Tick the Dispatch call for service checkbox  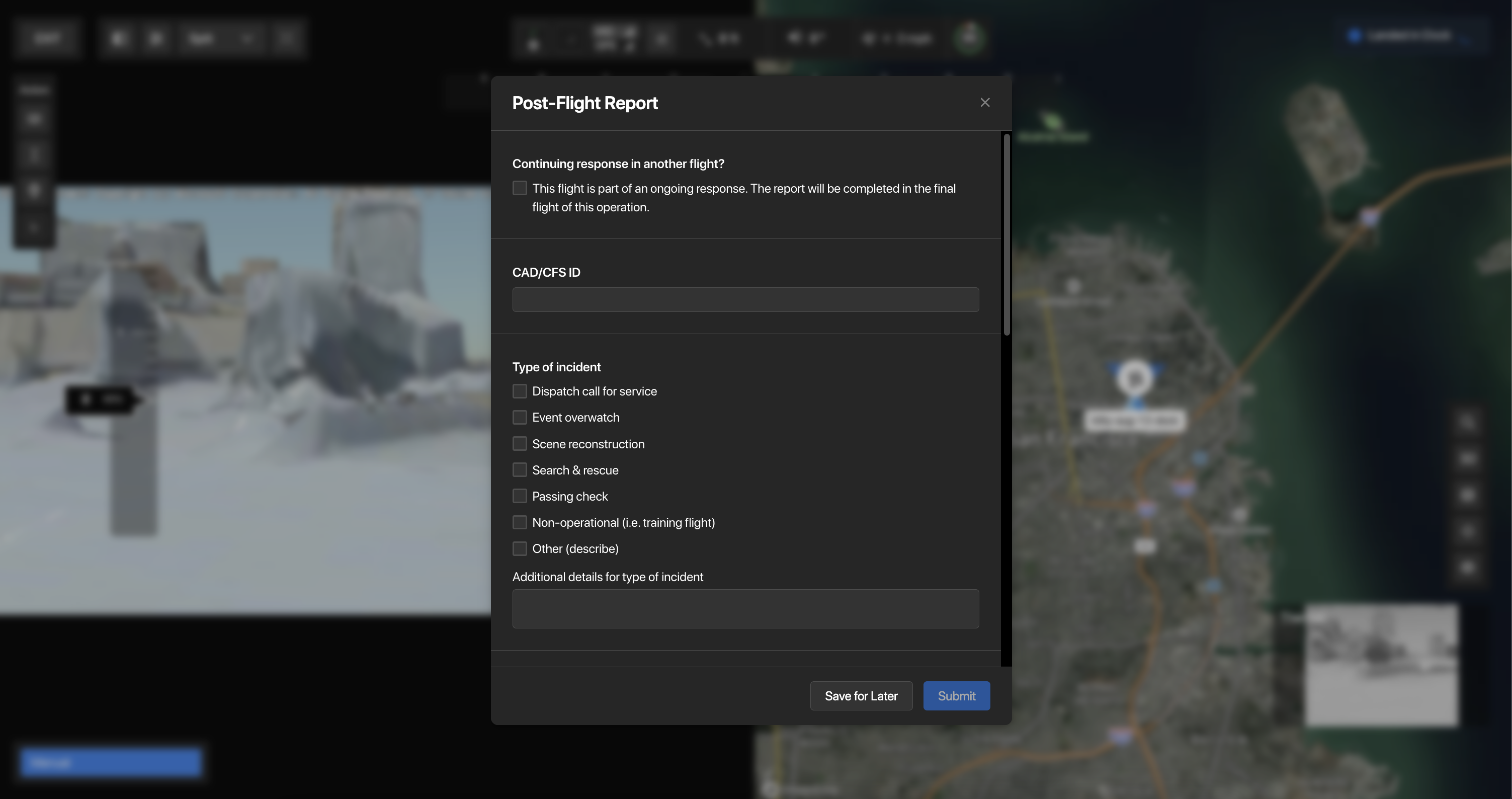coord(520,391)
